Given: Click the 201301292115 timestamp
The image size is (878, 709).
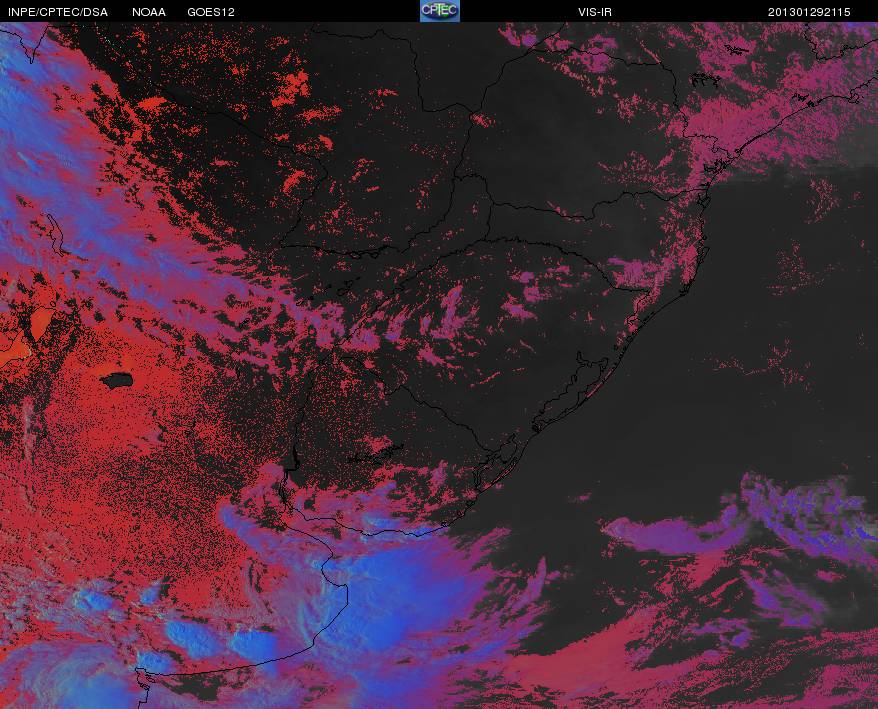Looking at the screenshot, I should pos(809,12).
